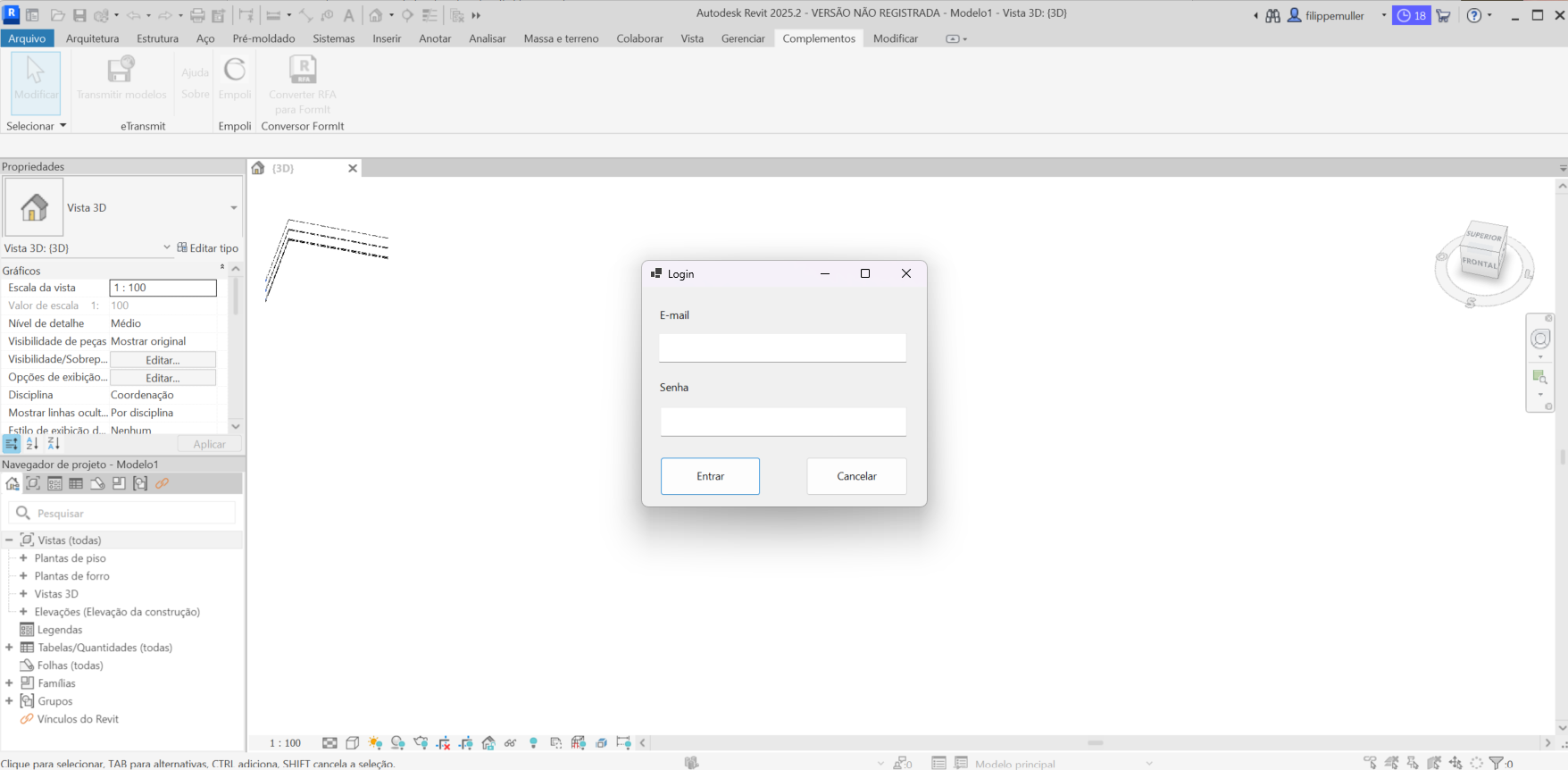1568x770 pixels.
Task: Click the temporary hide/isolate glasses icon
Action: (x=511, y=743)
